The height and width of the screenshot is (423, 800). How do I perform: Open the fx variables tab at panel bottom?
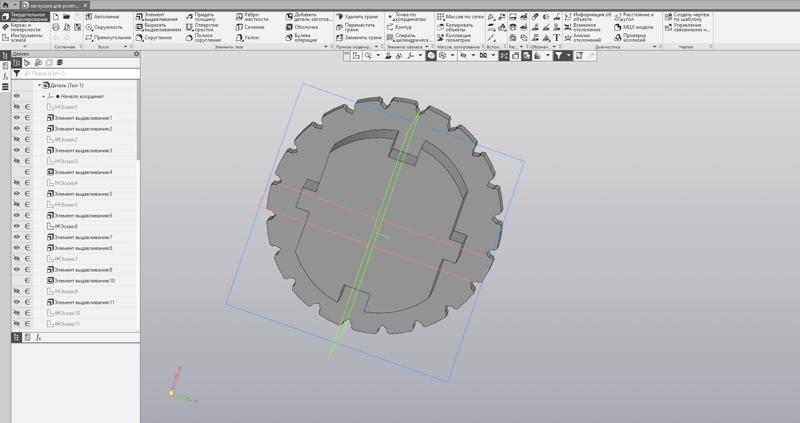pyautogui.click(x=38, y=337)
